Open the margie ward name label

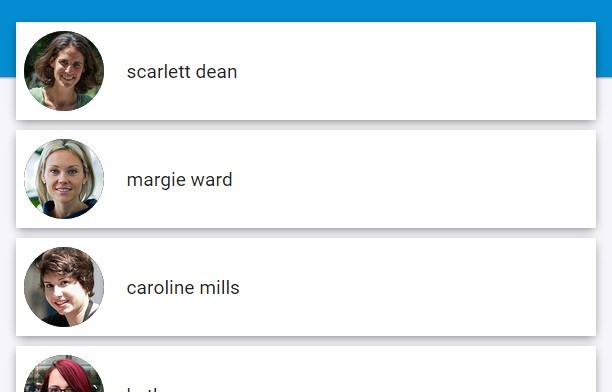180,180
